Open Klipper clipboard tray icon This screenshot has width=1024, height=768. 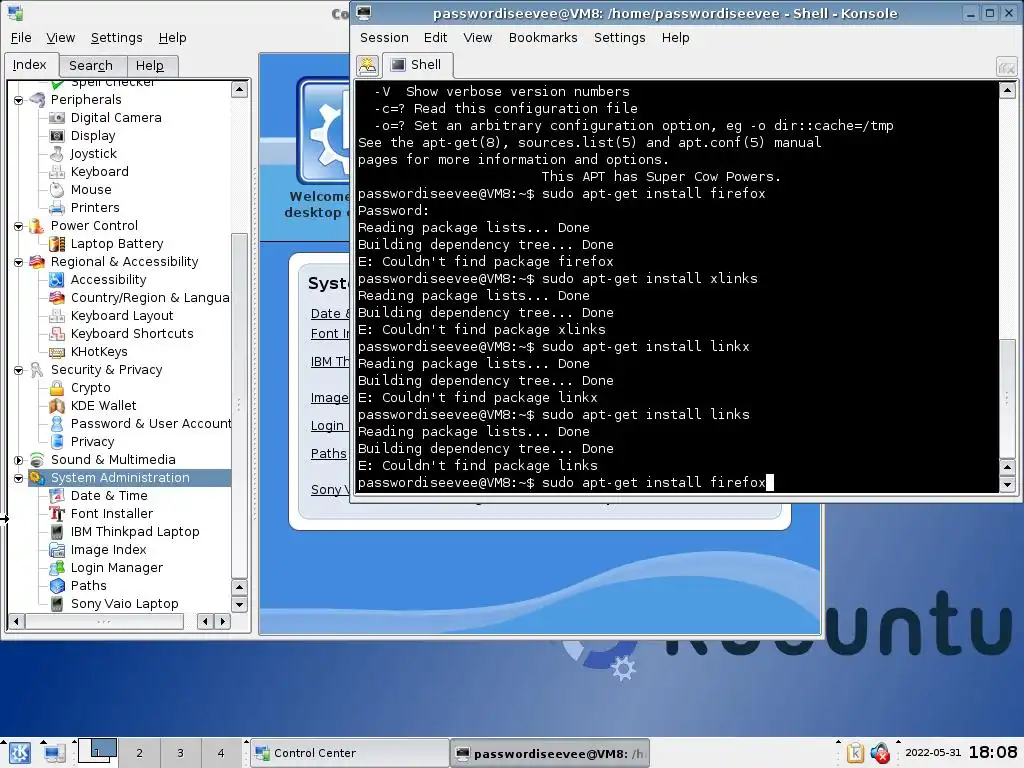[x=855, y=753]
